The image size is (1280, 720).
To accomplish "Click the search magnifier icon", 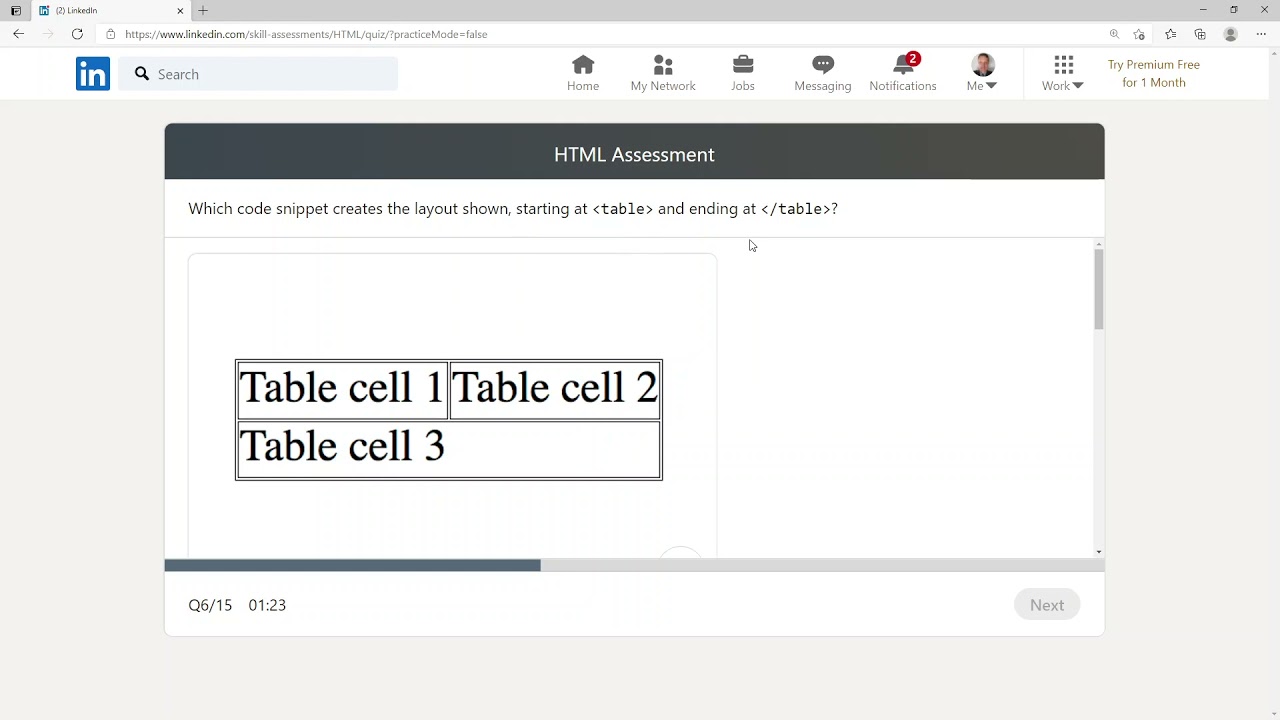I will click(x=142, y=74).
